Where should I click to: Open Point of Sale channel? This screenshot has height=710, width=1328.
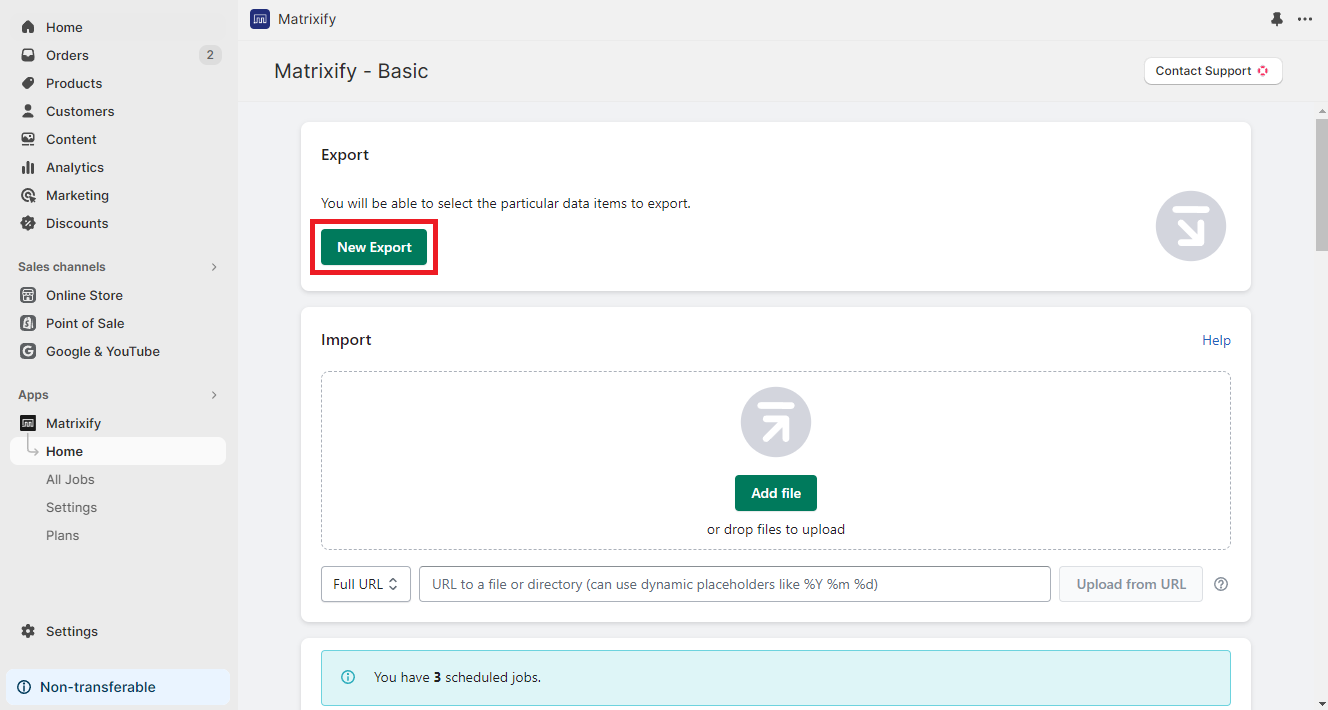[85, 323]
